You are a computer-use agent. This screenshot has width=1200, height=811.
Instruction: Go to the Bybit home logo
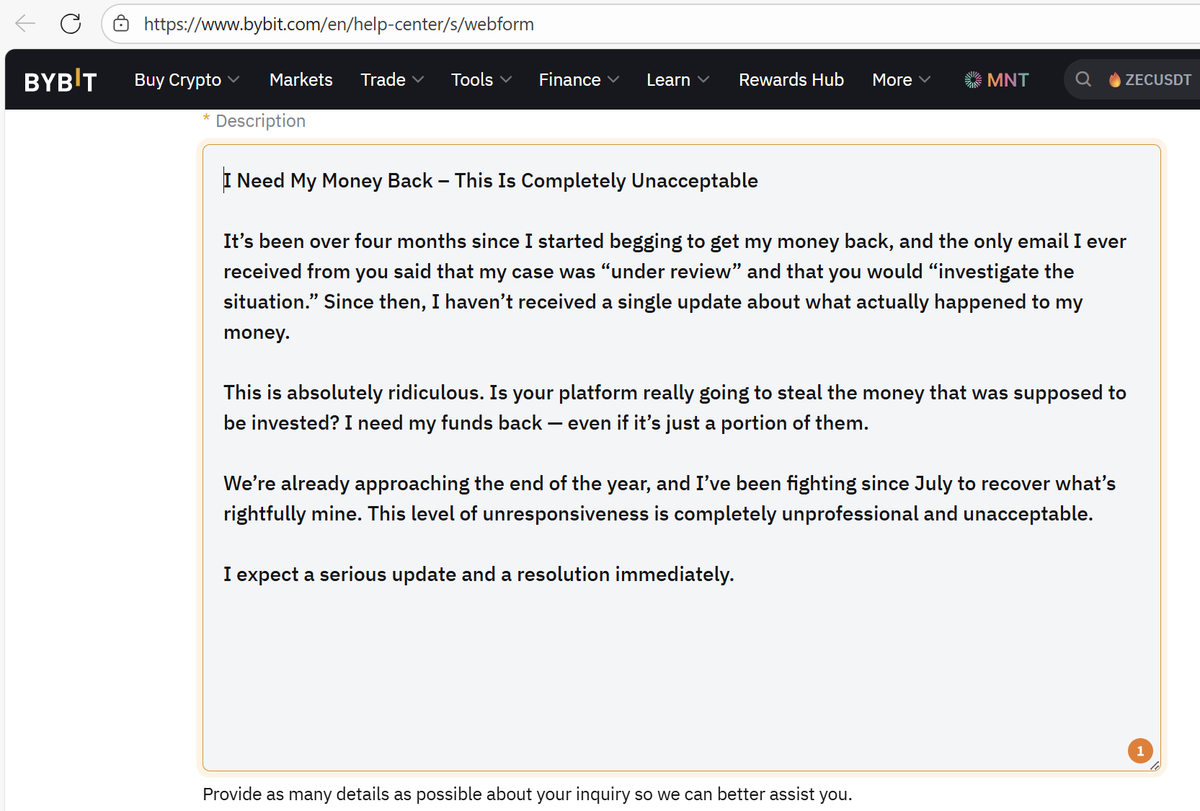point(60,80)
